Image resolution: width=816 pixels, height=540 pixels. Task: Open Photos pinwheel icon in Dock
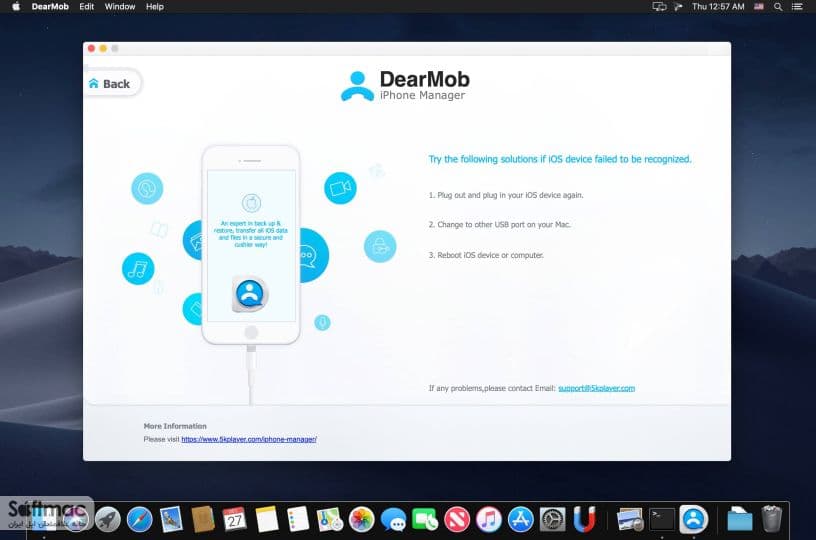tap(362, 519)
